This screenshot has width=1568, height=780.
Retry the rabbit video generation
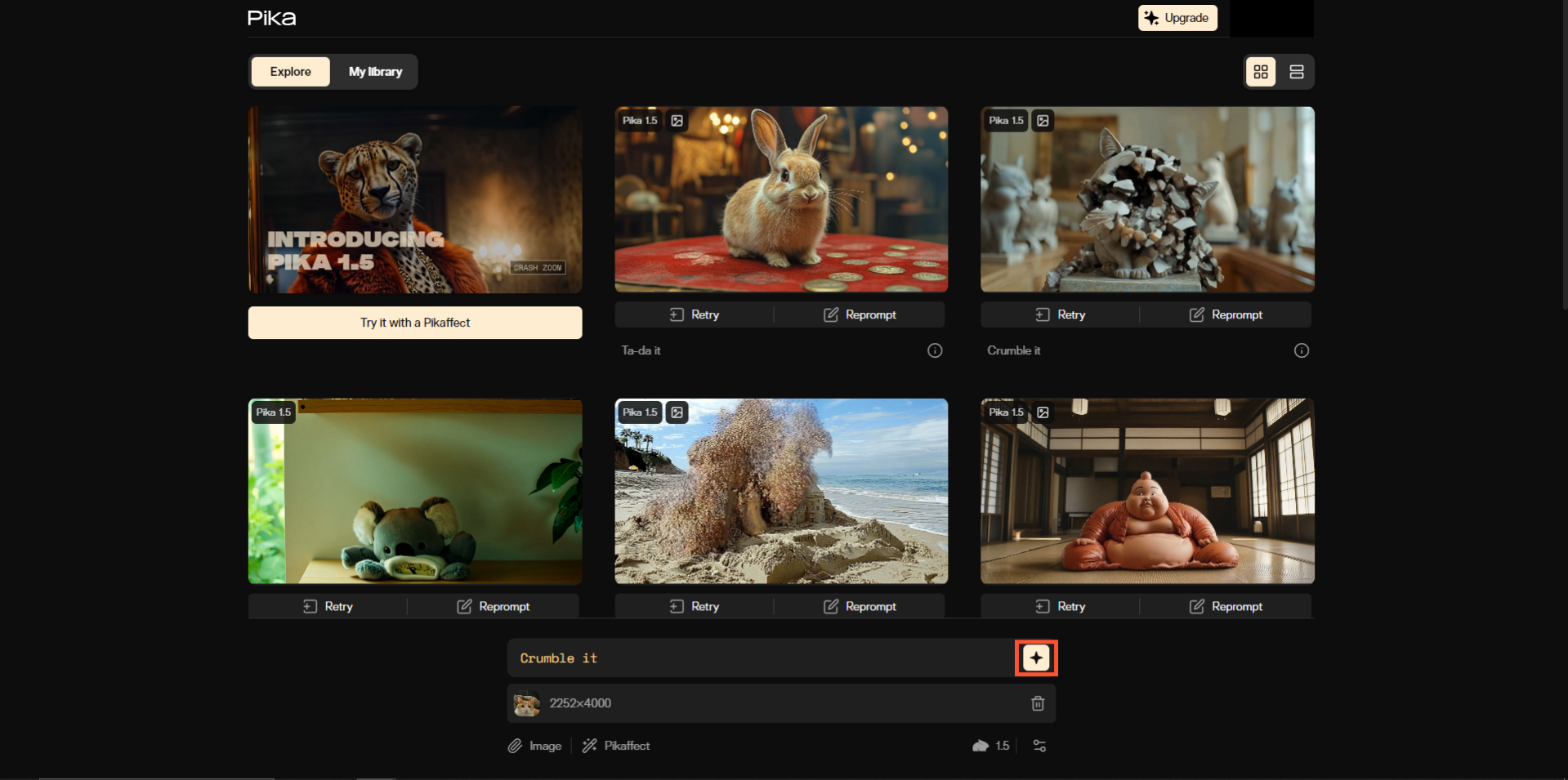[x=695, y=314]
